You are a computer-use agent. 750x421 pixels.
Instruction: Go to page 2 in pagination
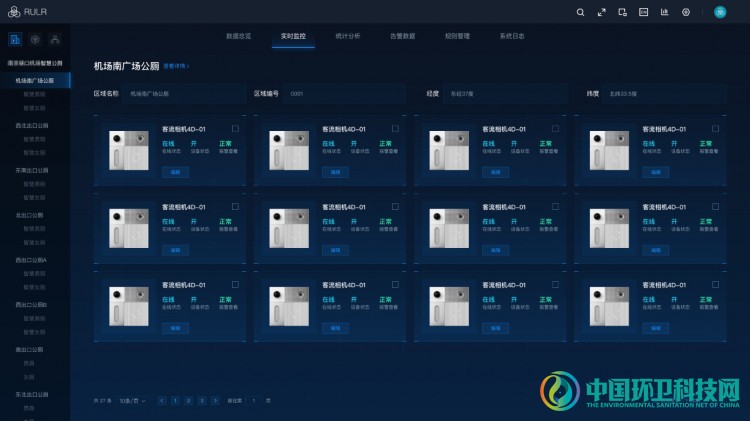[x=188, y=400]
